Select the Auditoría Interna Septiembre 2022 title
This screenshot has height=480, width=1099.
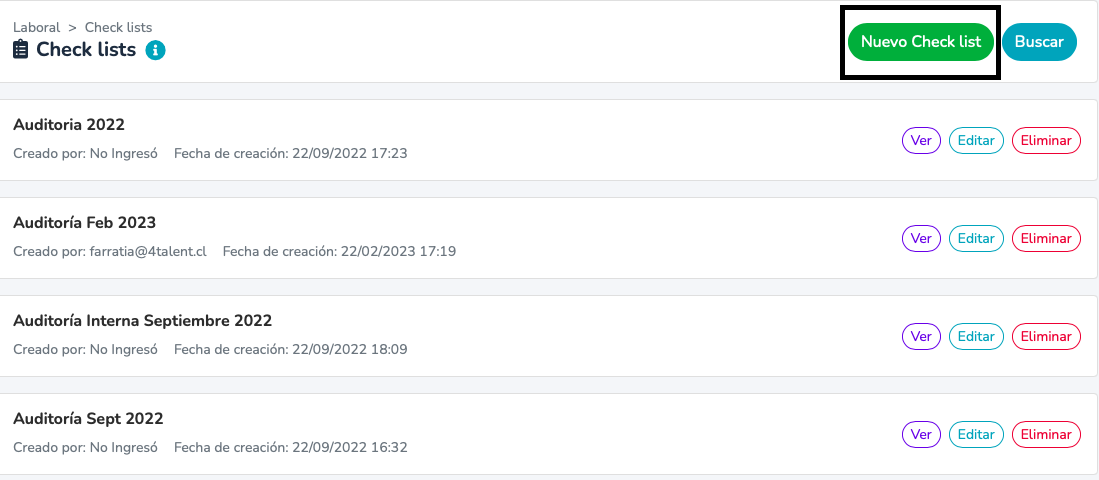tap(142, 321)
